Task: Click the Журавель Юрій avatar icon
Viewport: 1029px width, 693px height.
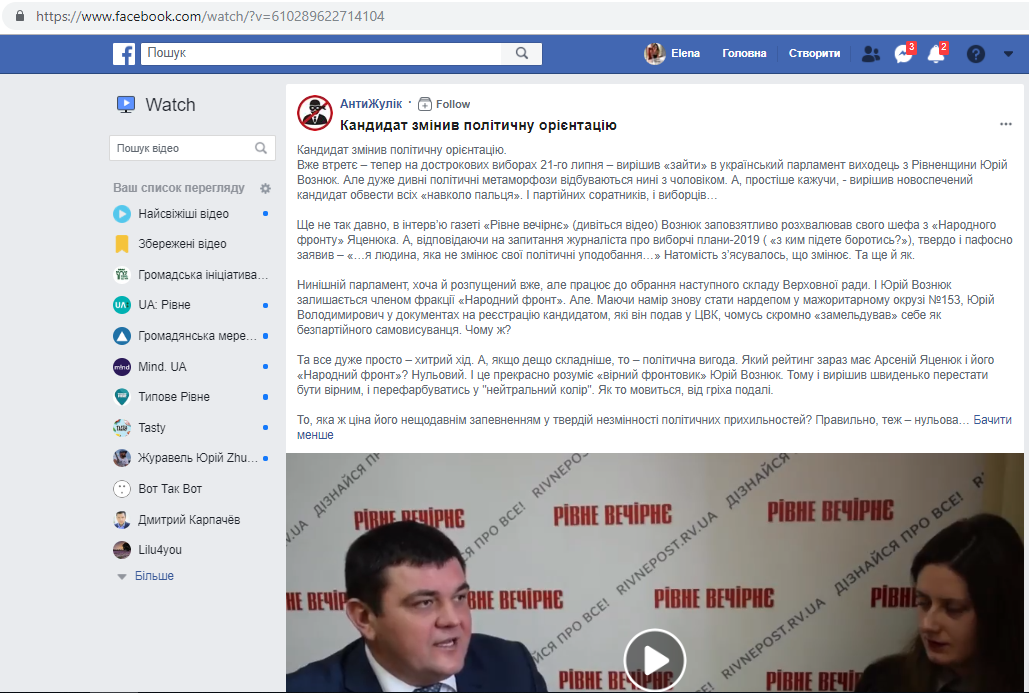Action: [122, 458]
